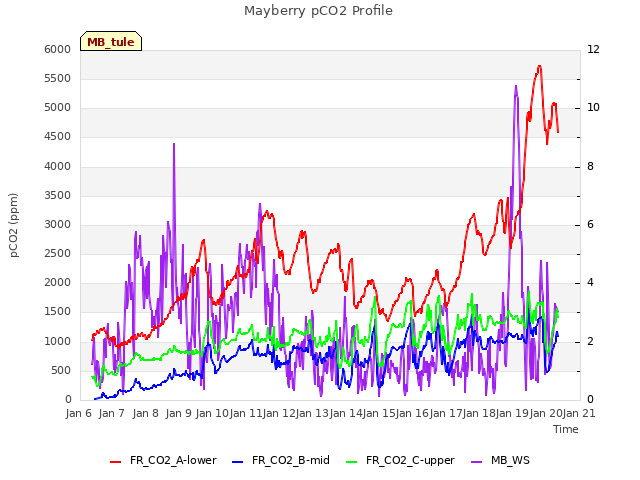Click the 10 right axis value

(x=593, y=108)
